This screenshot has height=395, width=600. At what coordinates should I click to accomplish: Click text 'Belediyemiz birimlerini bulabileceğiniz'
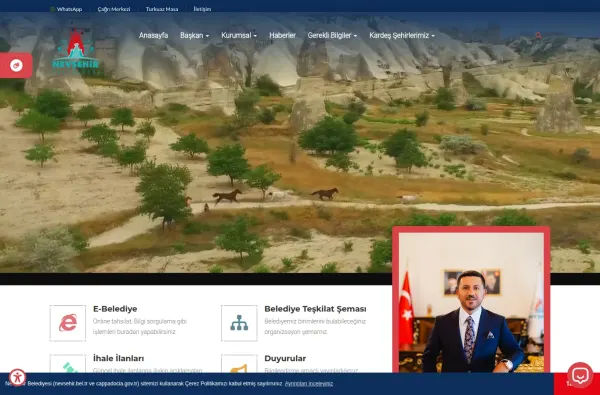(315, 322)
